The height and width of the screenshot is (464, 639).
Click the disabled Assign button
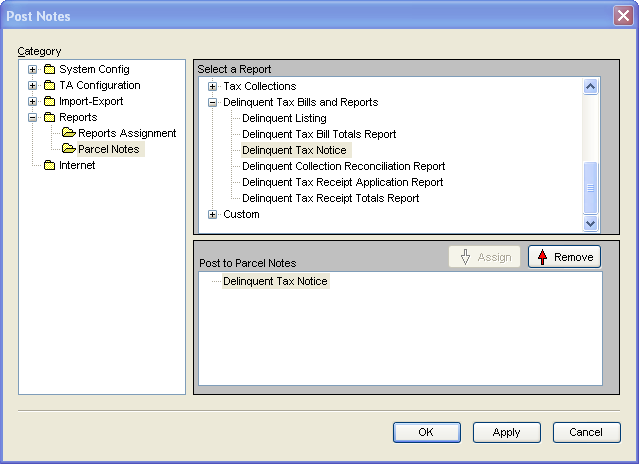tap(484, 257)
